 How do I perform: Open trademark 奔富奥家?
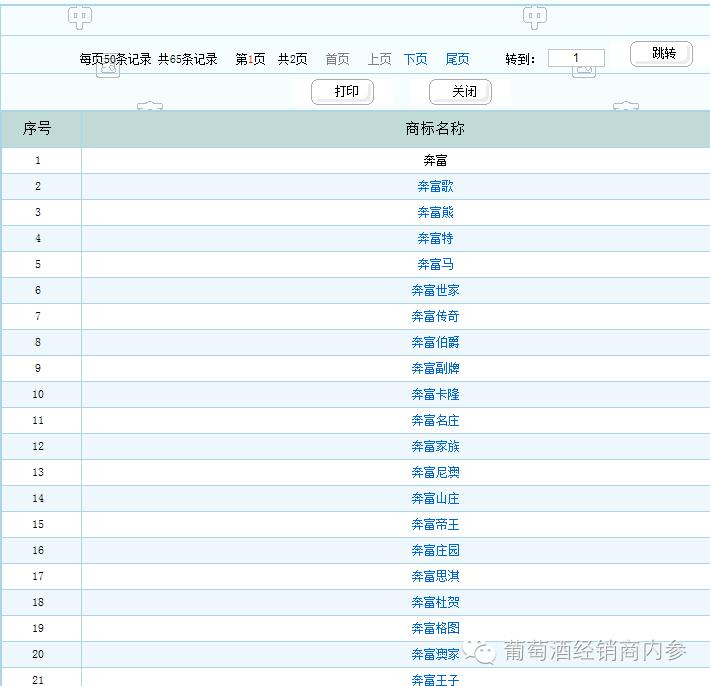tap(435, 654)
